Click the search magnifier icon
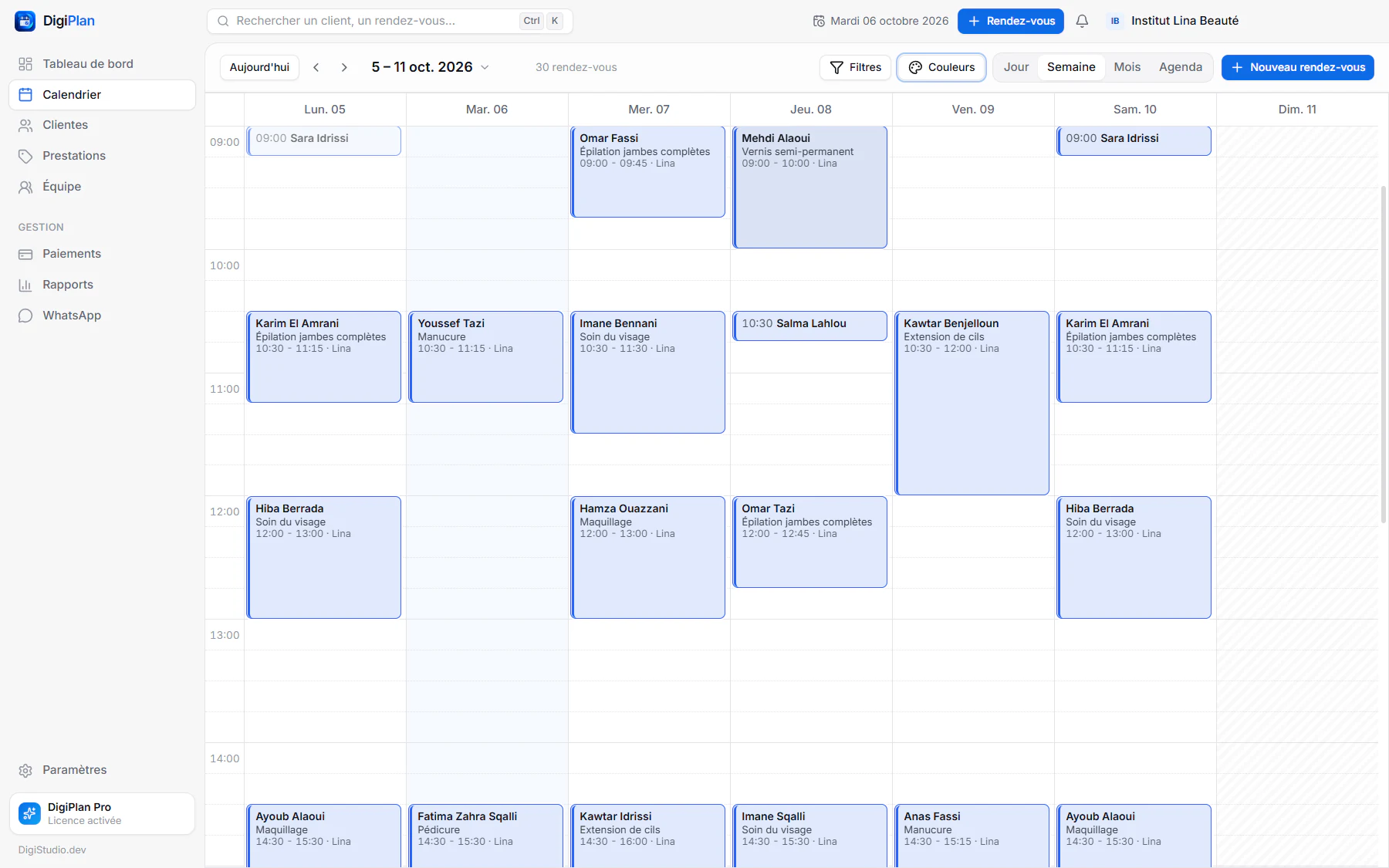 pyautogui.click(x=223, y=21)
